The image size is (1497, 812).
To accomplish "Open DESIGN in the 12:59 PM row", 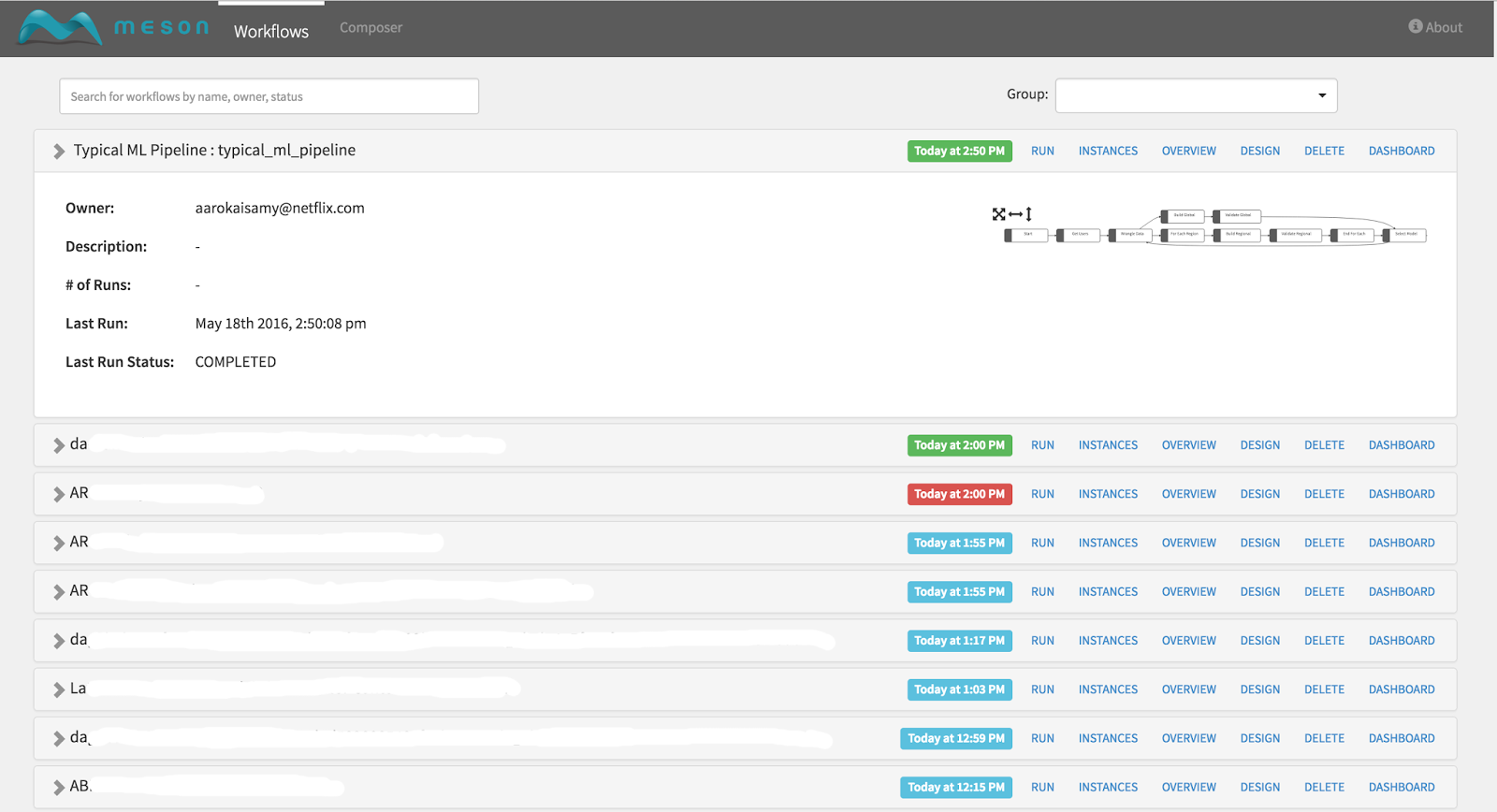I will 1260,738.
